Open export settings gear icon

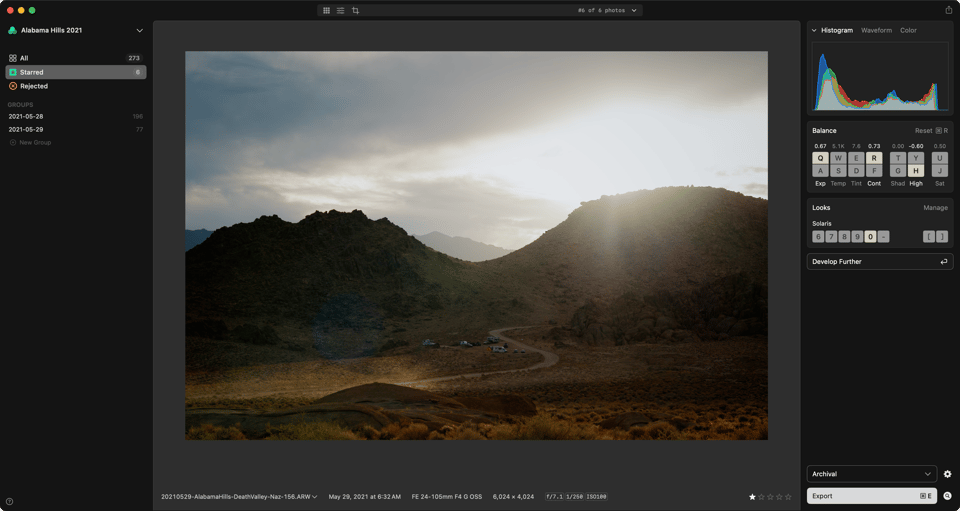coord(947,474)
